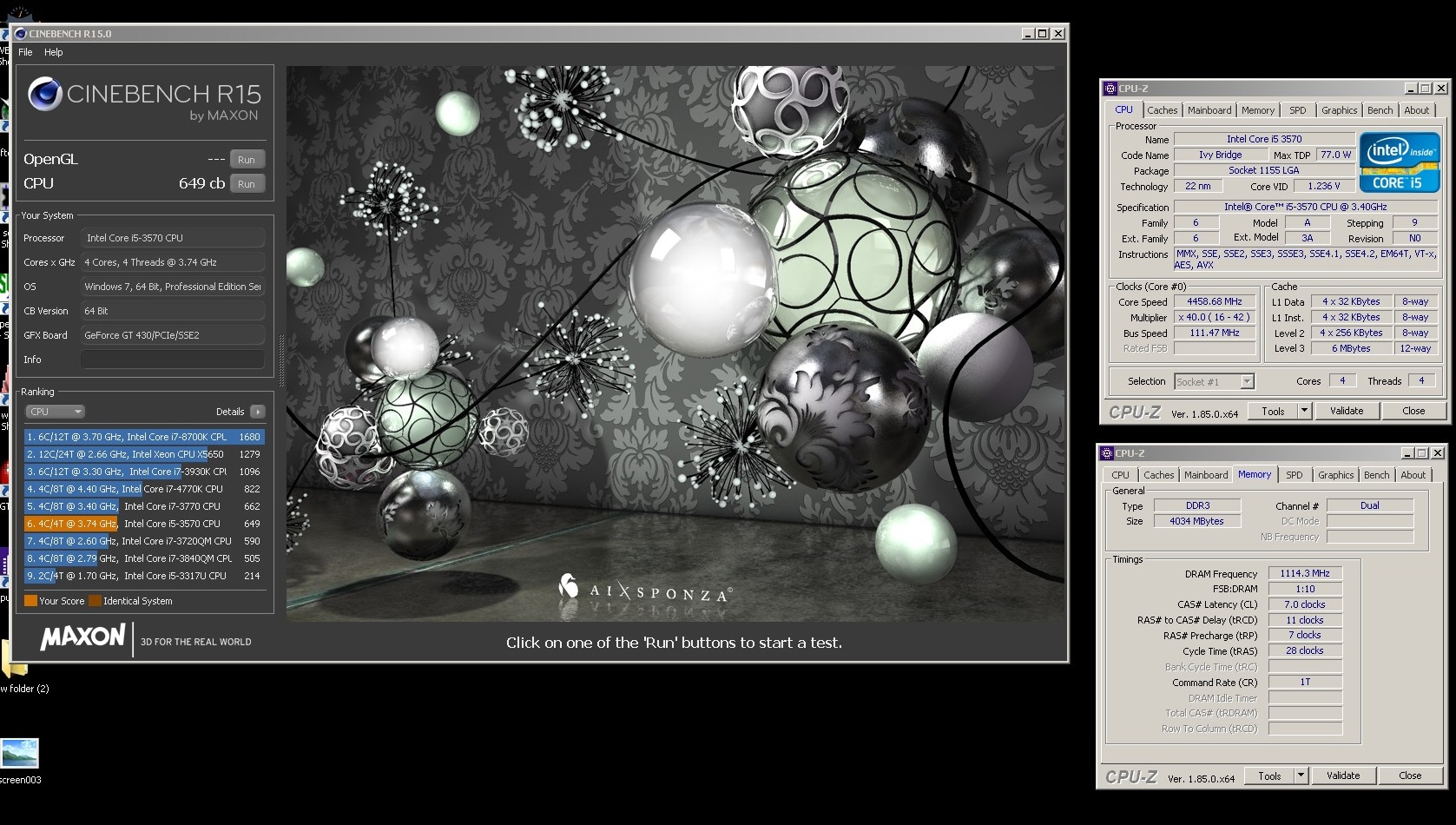Select ranking row Core i7-3930K
This screenshot has width=1456, height=825.
click(x=144, y=472)
